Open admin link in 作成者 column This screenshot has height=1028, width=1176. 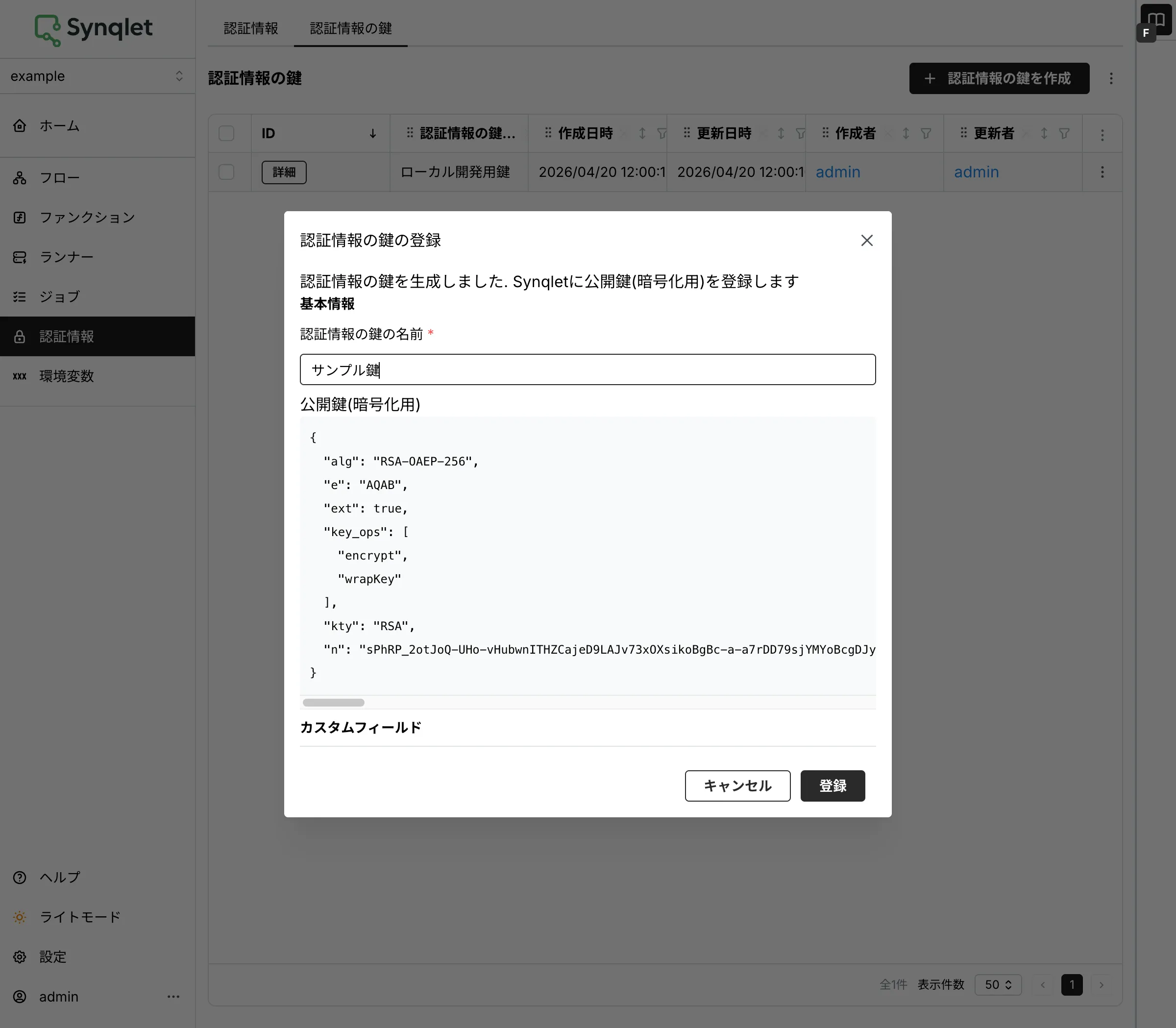[x=837, y=172]
